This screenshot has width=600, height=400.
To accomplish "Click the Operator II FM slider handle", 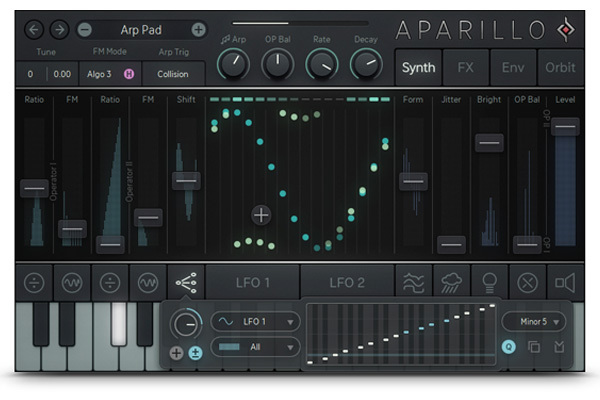I will pos(148,217).
